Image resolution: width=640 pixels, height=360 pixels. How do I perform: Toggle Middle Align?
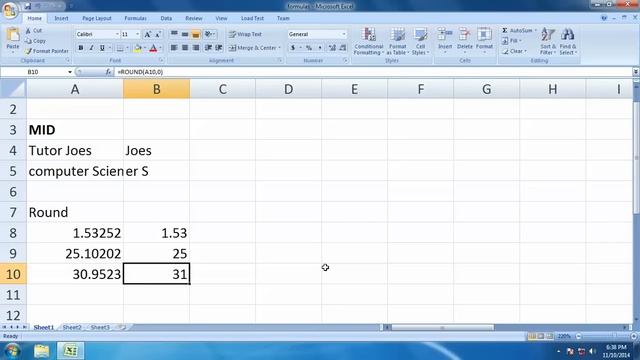[x=185, y=34]
